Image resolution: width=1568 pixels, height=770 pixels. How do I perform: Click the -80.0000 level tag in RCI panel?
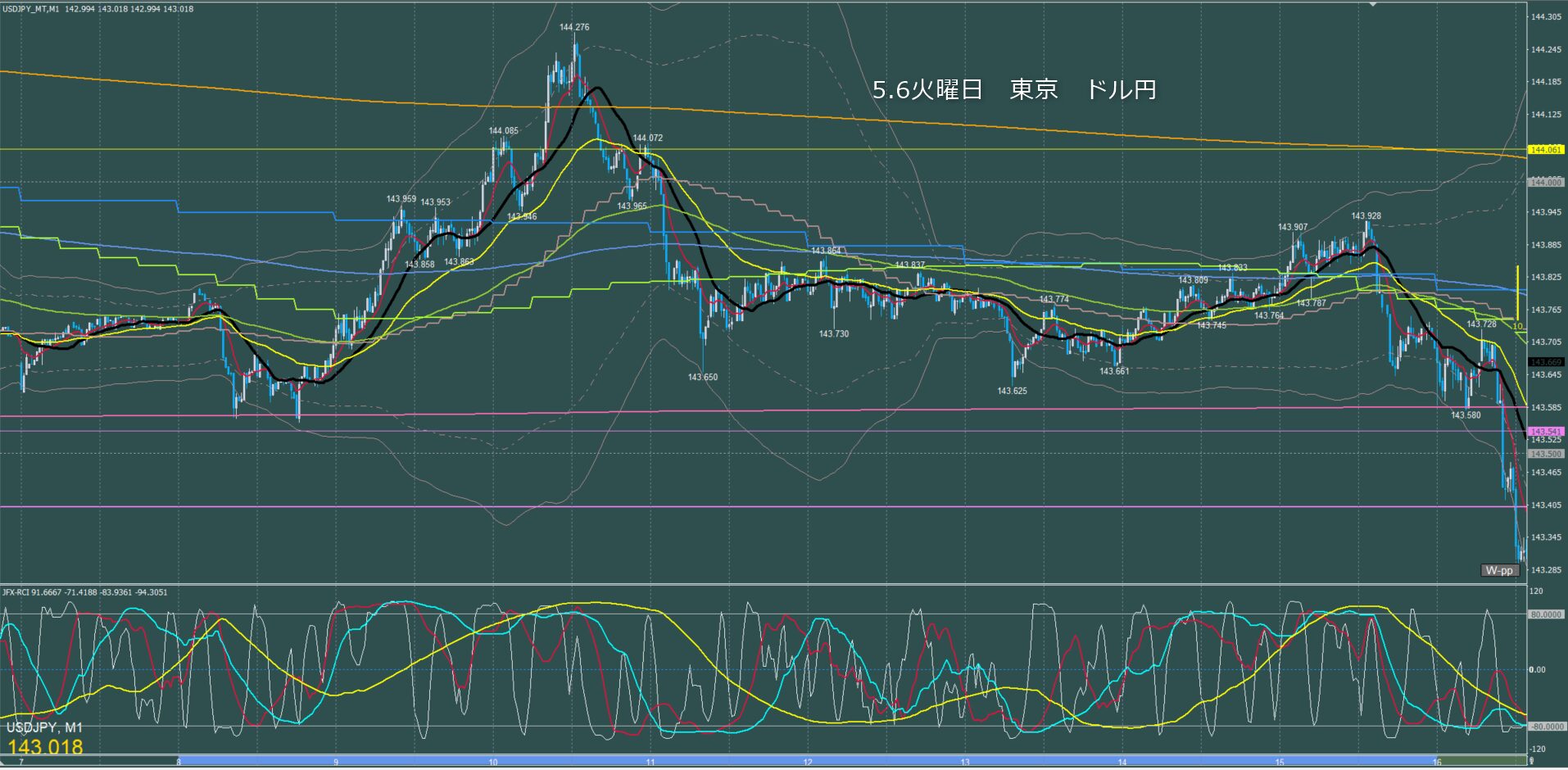click(1545, 727)
